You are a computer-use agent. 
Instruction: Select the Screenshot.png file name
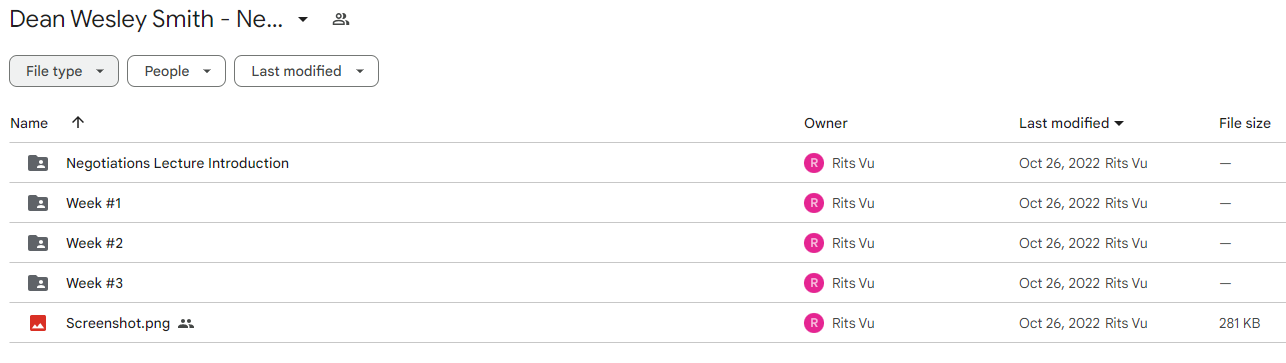[x=118, y=323]
